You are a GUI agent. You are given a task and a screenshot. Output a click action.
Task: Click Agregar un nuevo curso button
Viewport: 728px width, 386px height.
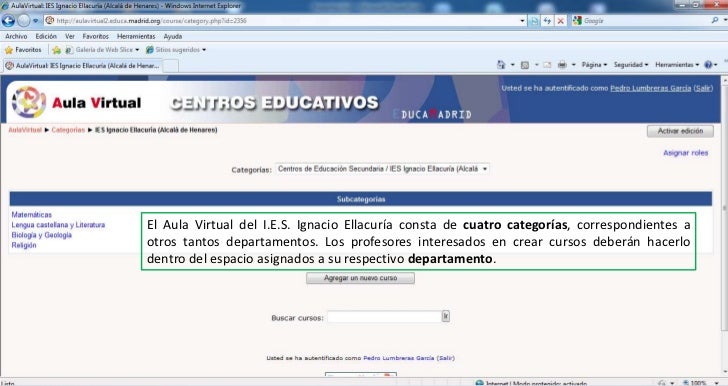click(x=360, y=278)
